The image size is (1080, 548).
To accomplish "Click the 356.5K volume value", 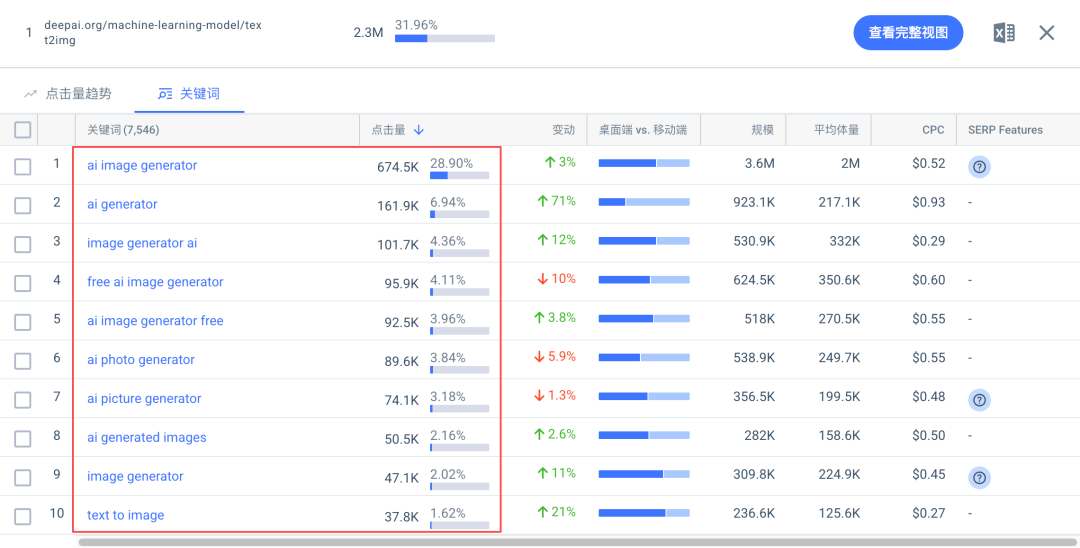I will tap(754, 397).
